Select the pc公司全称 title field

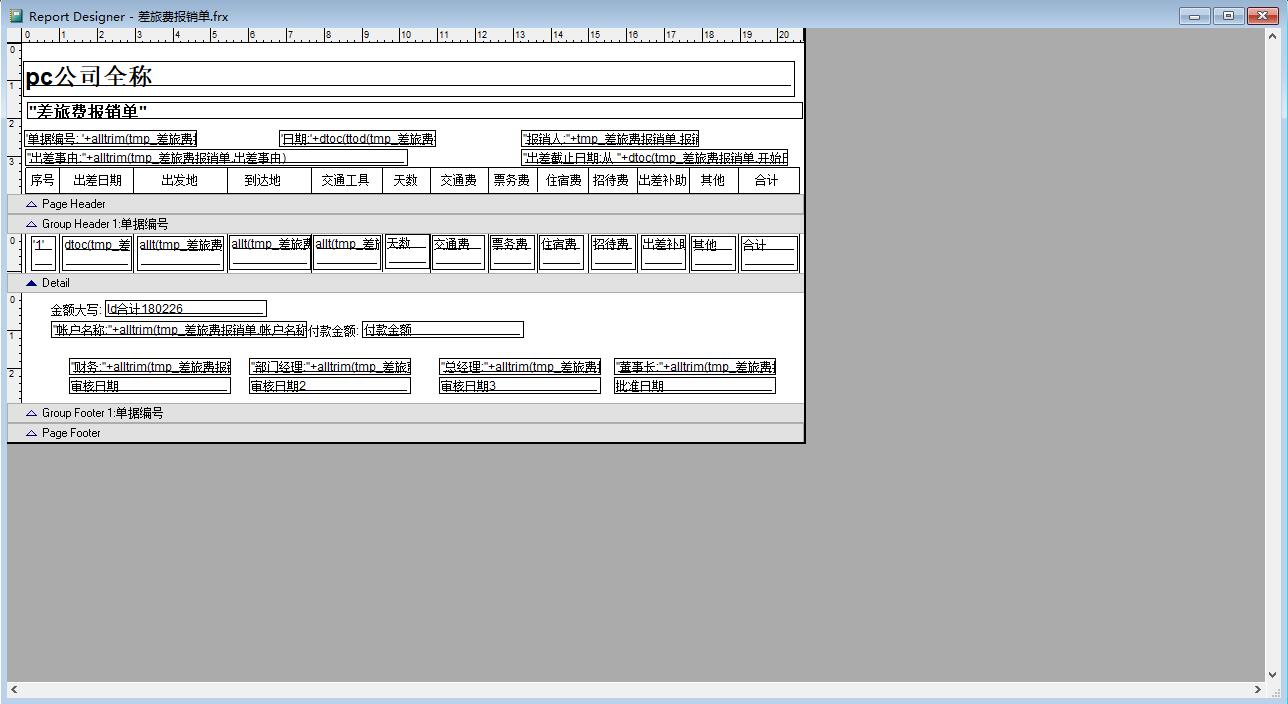[408, 78]
